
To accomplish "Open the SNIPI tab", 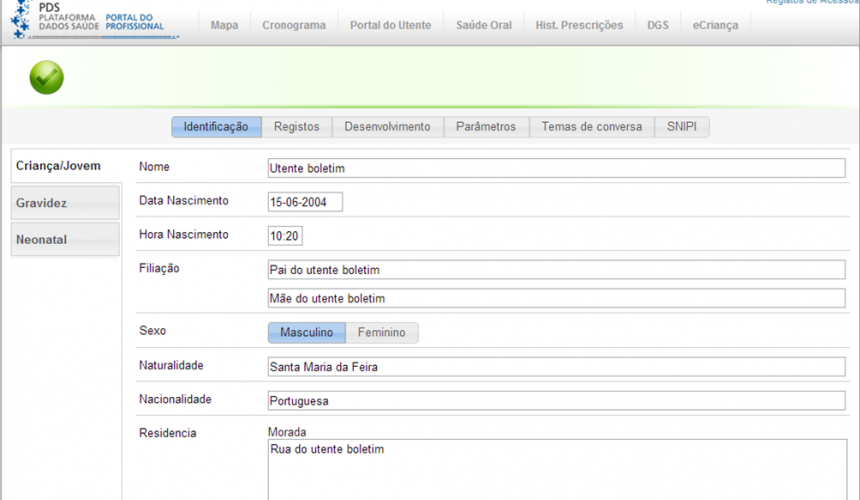I will 682,127.
